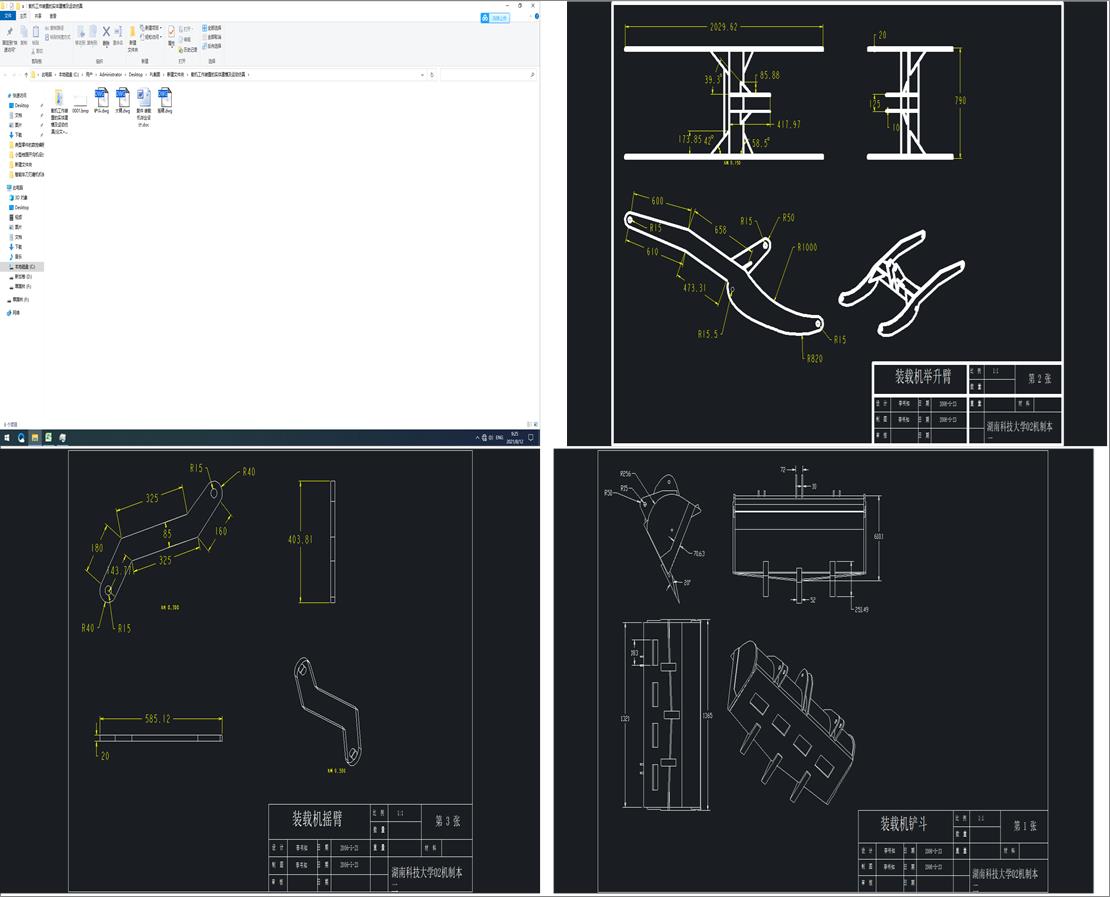The height and width of the screenshot is (897, 1110).
Task: Select the (D:) drive in navigation pane
Action: coord(21,277)
